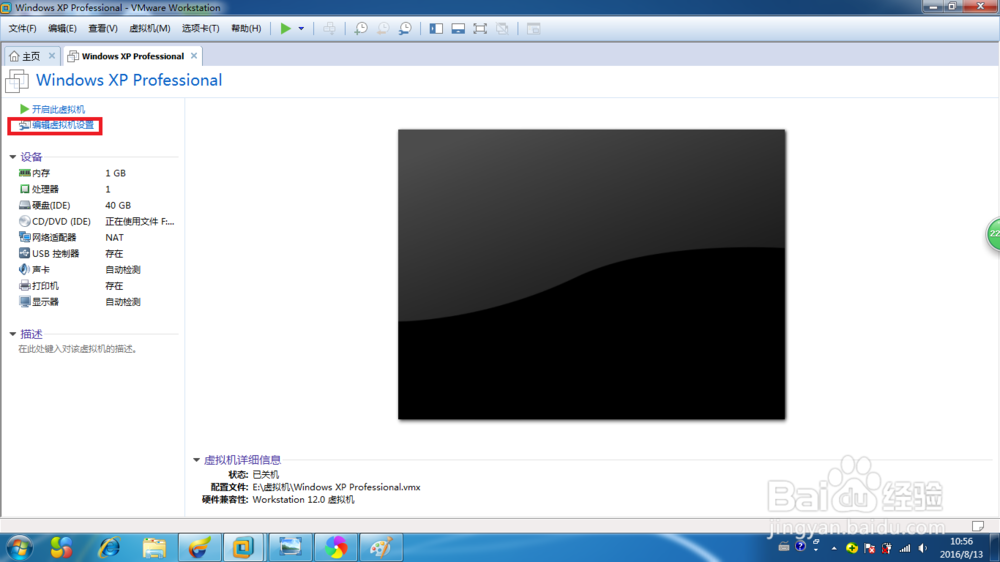Open the 文件(F) menu
Viewport: 1000px width, 562px height.
coord(22,28)
